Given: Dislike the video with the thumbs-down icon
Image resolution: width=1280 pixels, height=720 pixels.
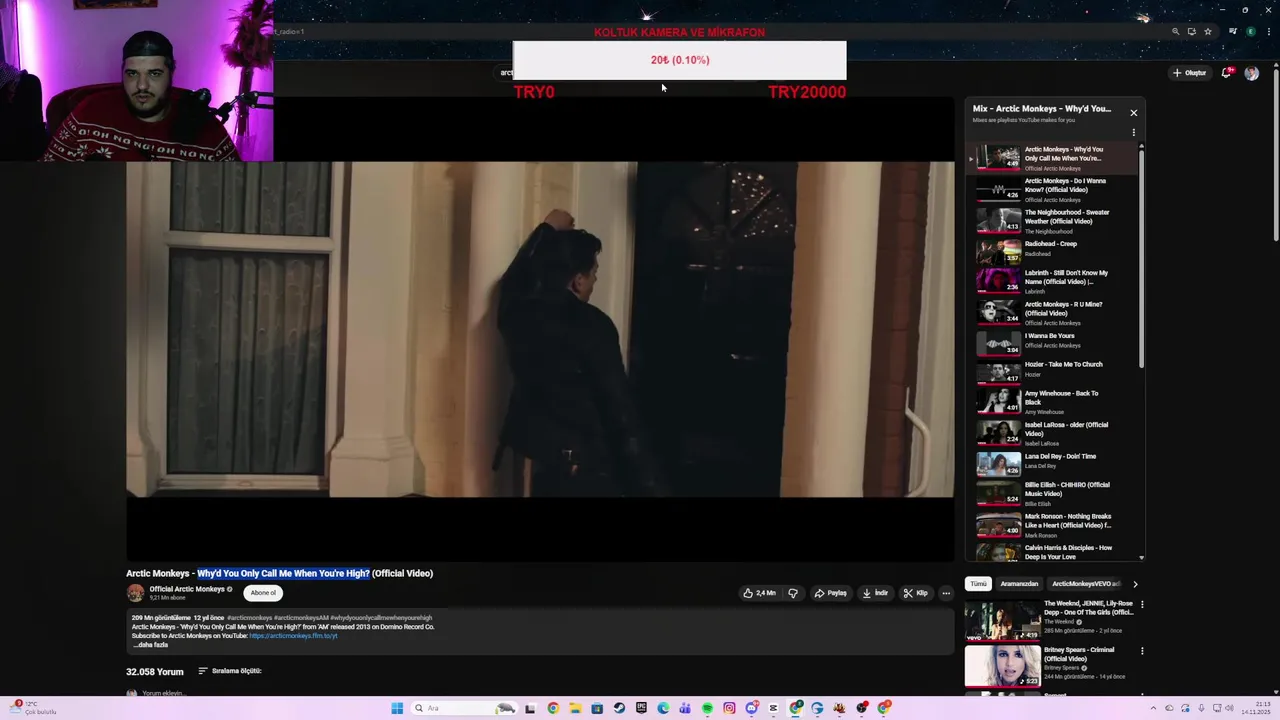Looking at the screenshot, I should pos(793,593).
